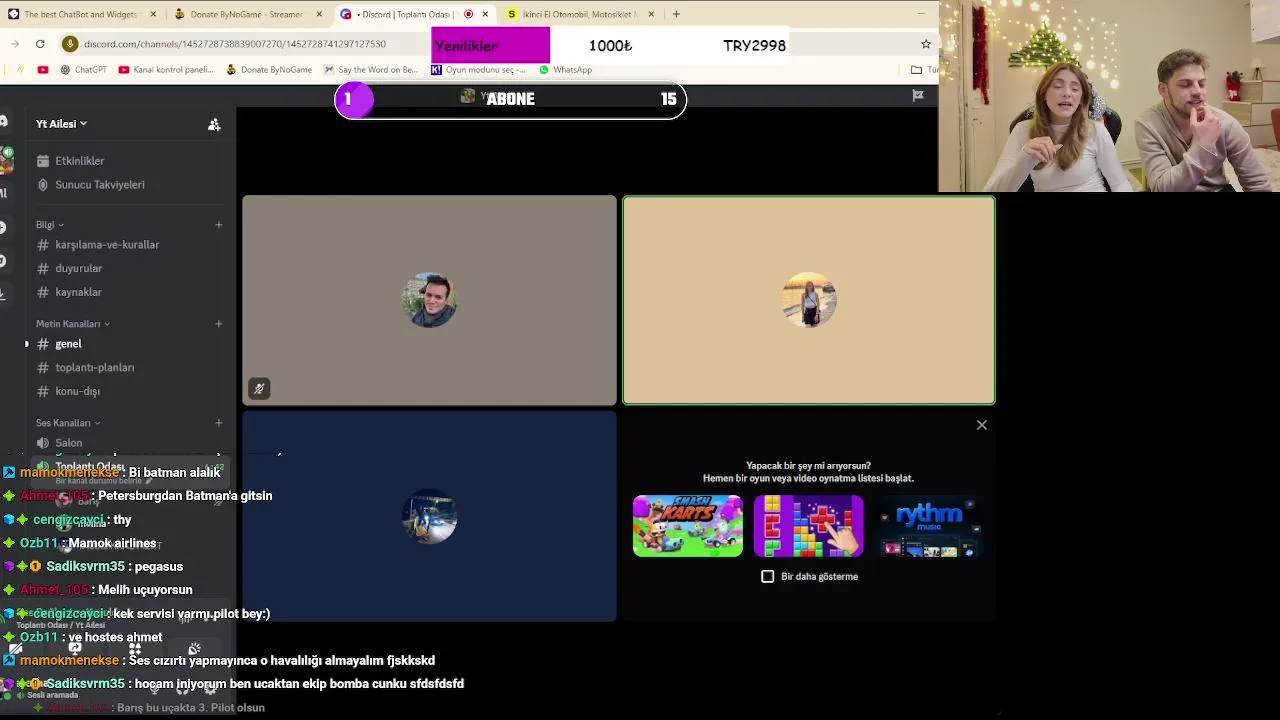Open the invite people icon beside Yt Ailesi
Viewport: 1280px width, 720px height.
tap(214, 124)
